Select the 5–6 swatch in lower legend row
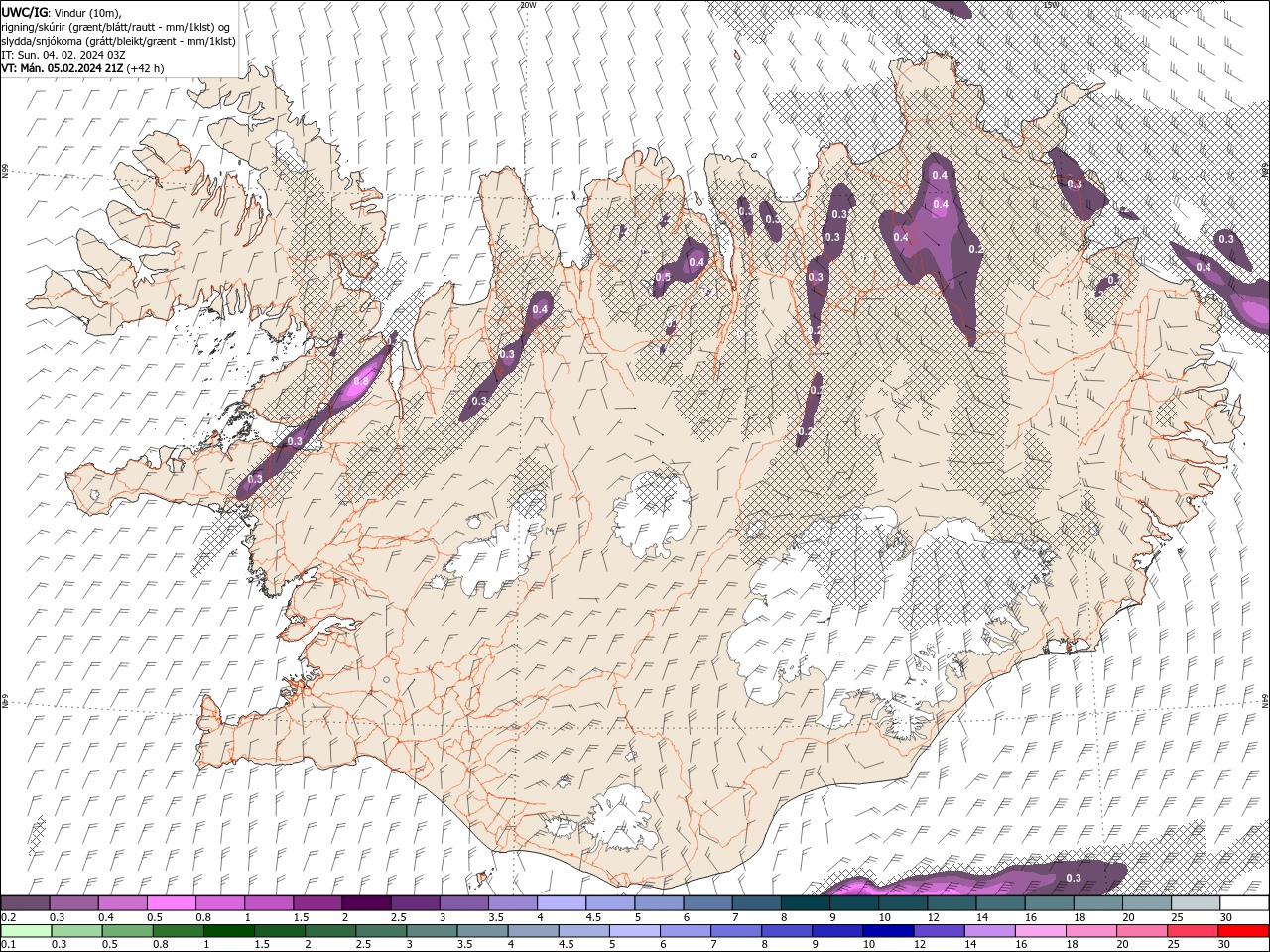This screenshot has width=1270, height=952. [x=633, y=931]
